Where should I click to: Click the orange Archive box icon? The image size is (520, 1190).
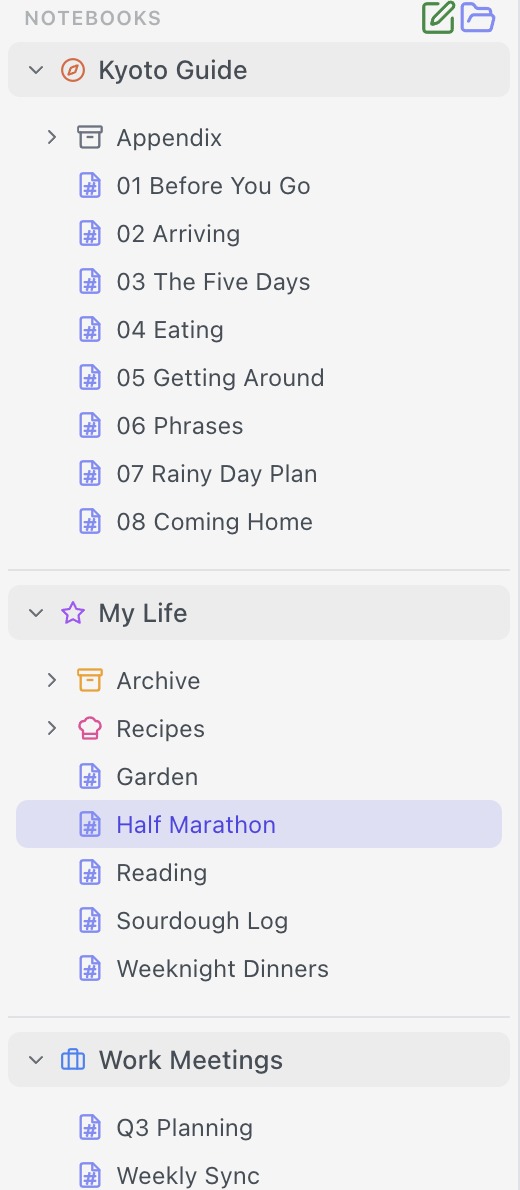pos(90,681)
